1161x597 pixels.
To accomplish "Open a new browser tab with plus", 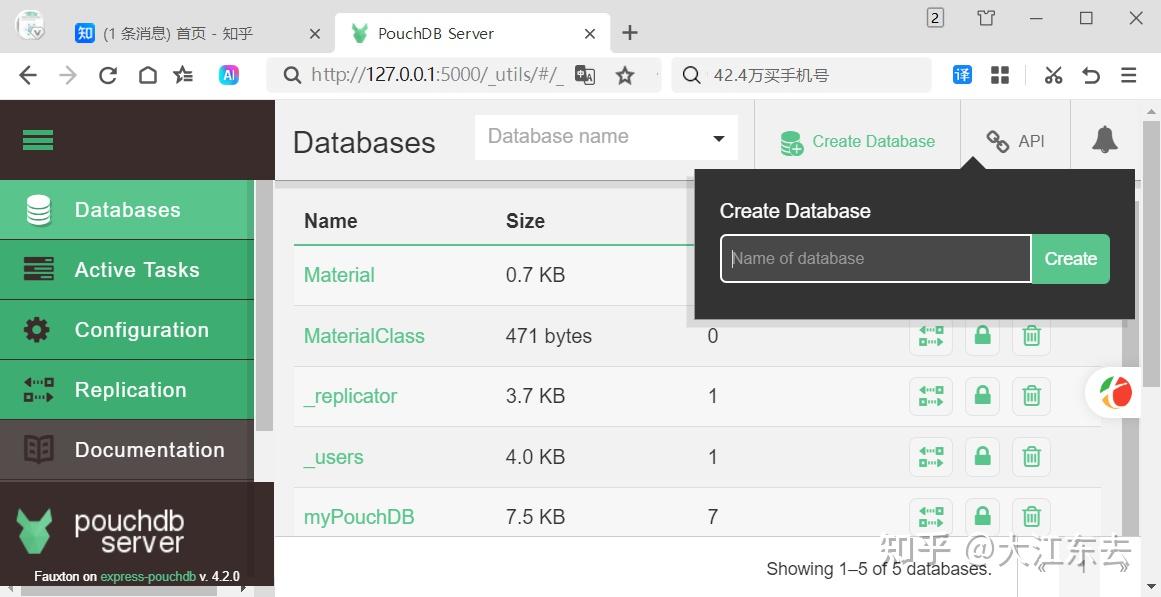I will [630, 33].
